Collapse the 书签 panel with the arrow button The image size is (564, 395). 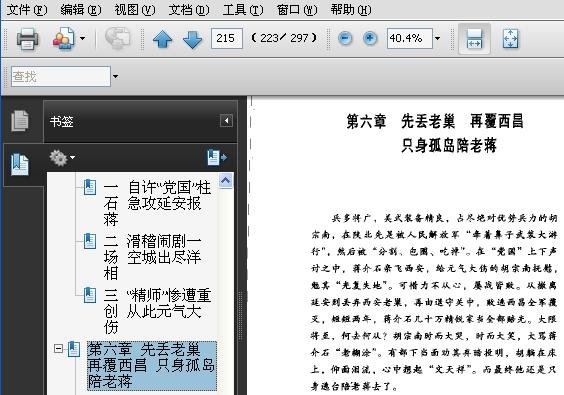[x=226, y=121]
